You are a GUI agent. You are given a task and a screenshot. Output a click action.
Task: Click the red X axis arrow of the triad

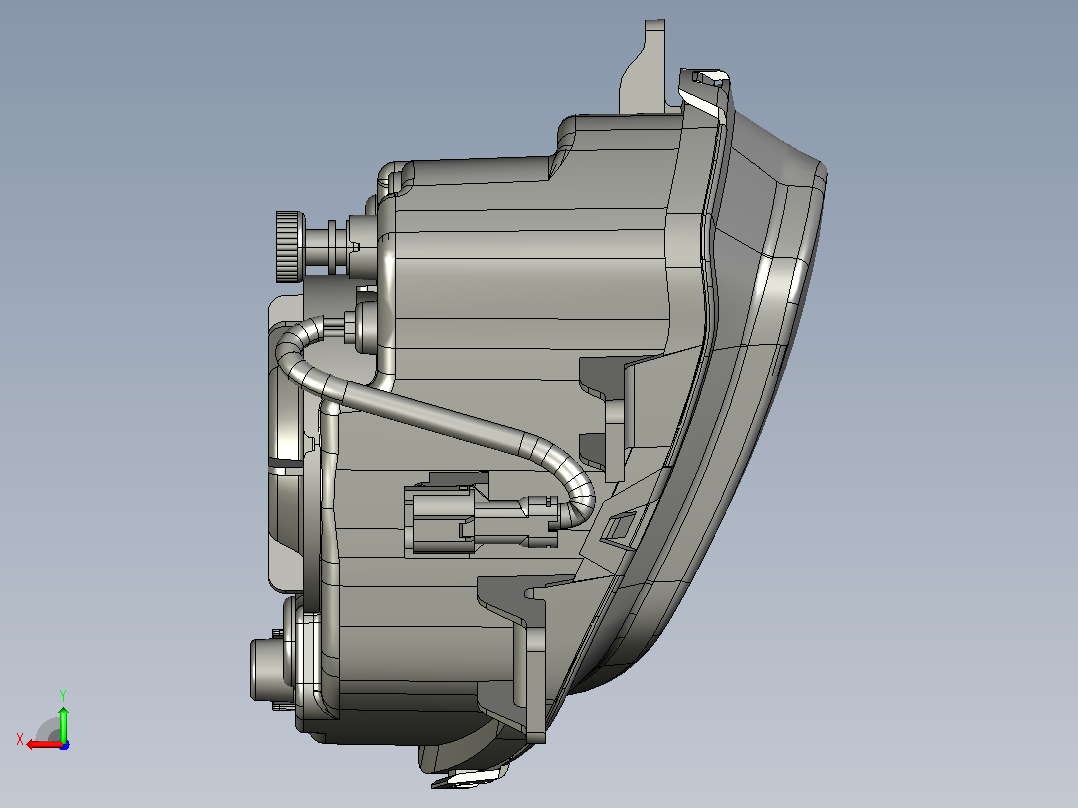tap(43, 745)
